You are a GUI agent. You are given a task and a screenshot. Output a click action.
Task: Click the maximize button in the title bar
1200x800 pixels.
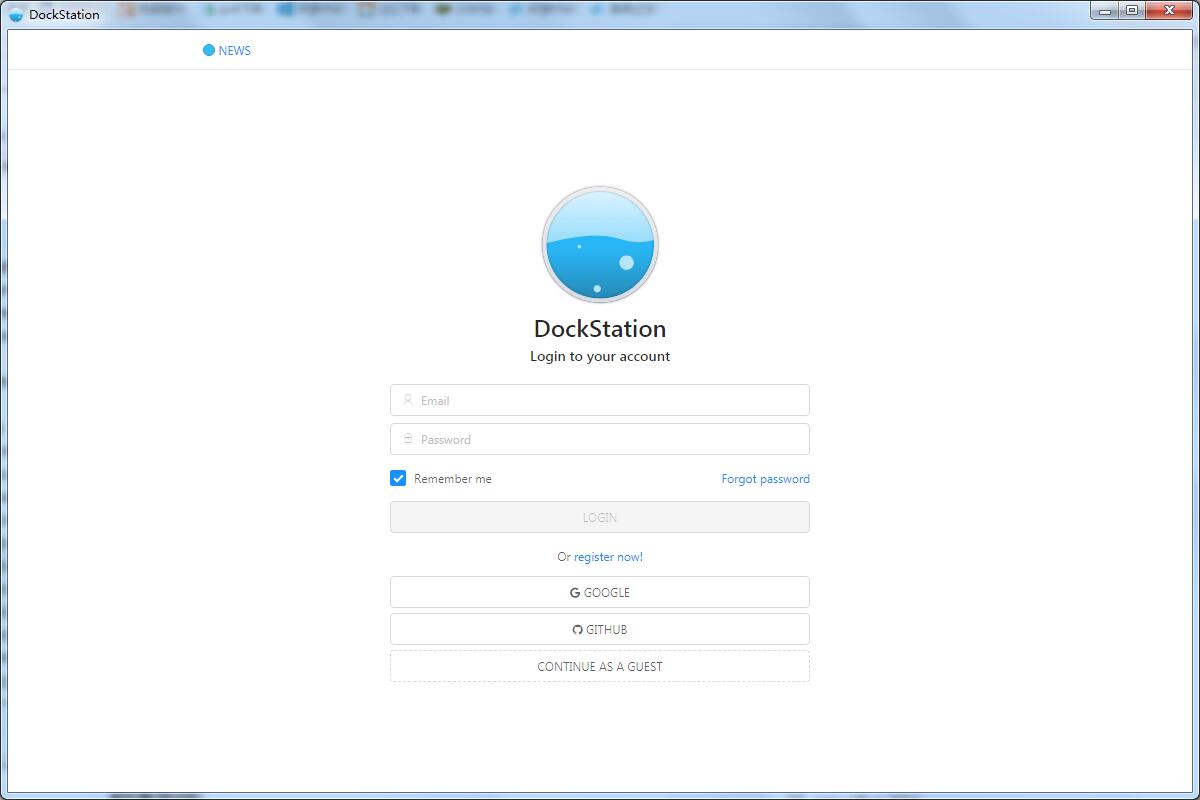pyautogui.click(x=1133, y=11)
